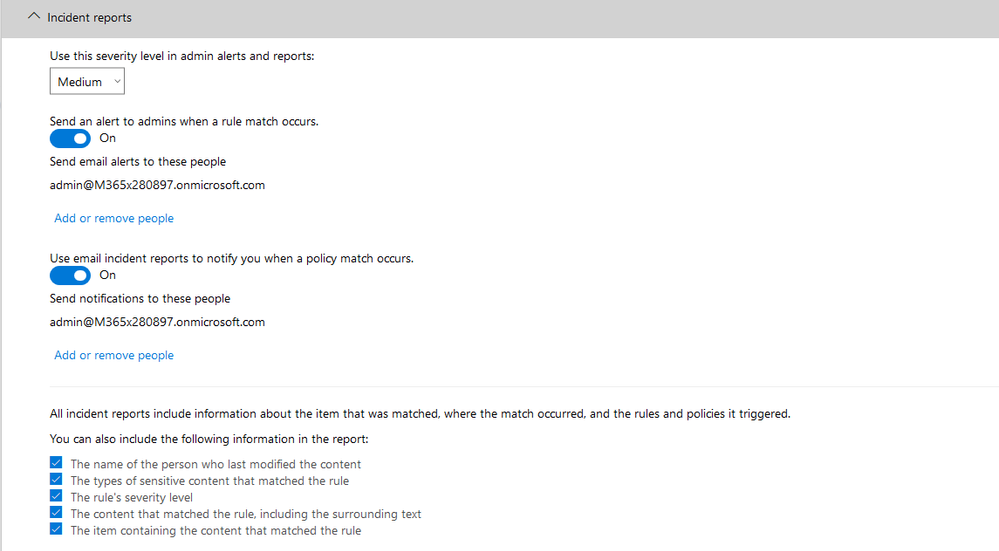Viewport: 999px width, 551px height.
Task: Click 'Send notifications to these people' text
Action: [x=140, y=299]
